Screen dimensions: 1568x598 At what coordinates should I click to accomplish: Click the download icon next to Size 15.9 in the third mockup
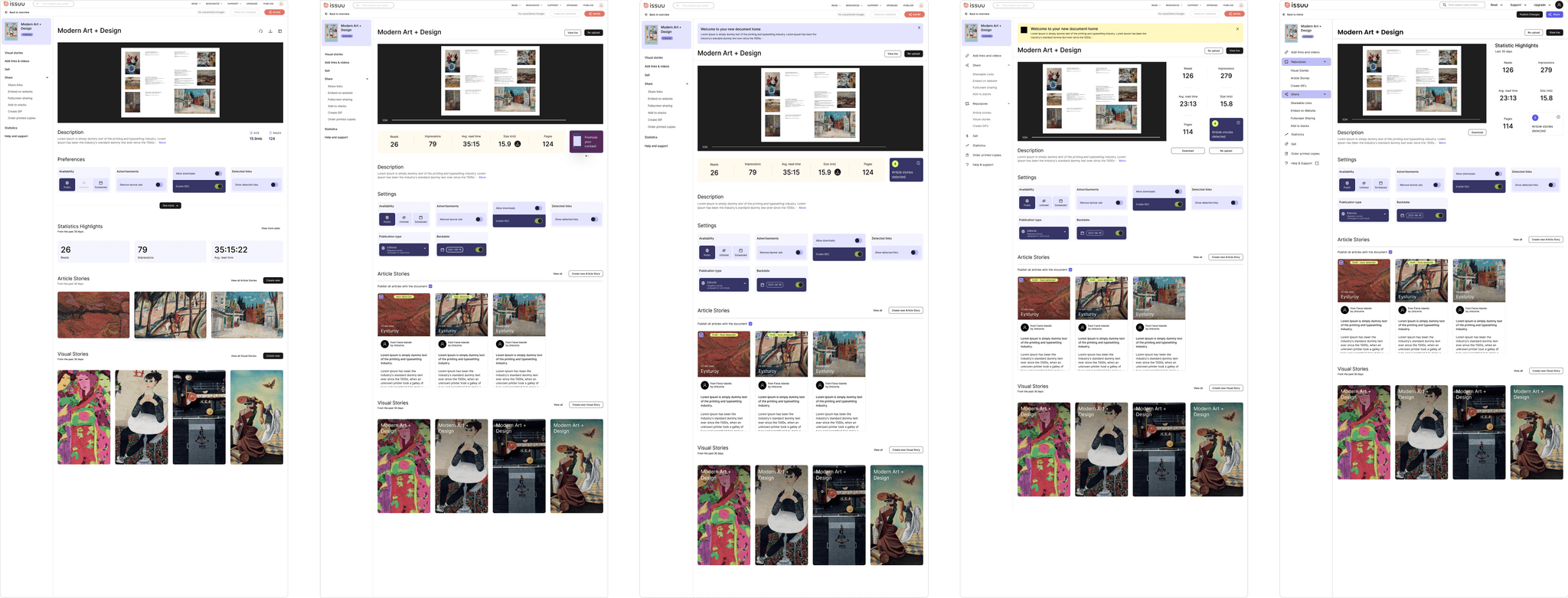838,172
